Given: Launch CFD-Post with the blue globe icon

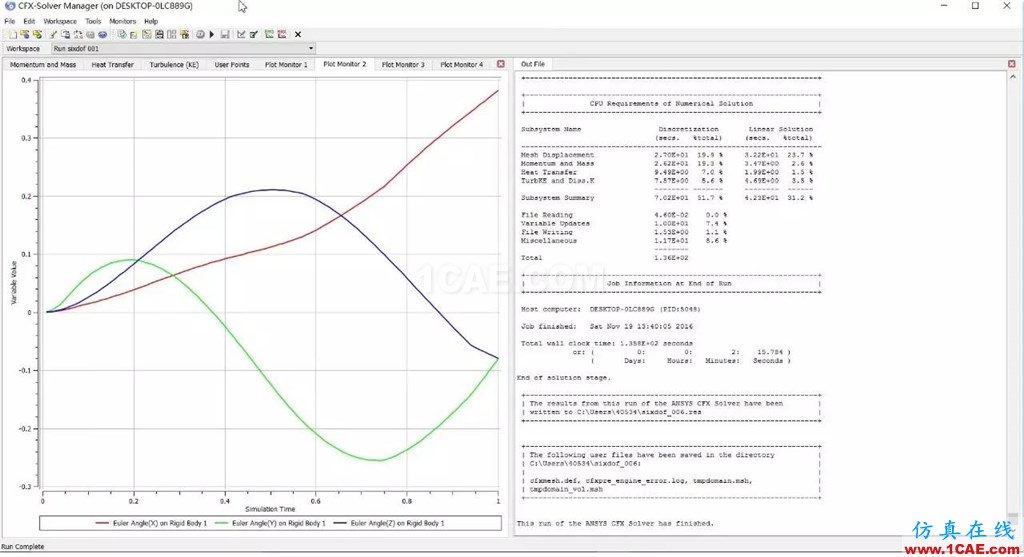Looking at the screenshot, I should 103,35.
